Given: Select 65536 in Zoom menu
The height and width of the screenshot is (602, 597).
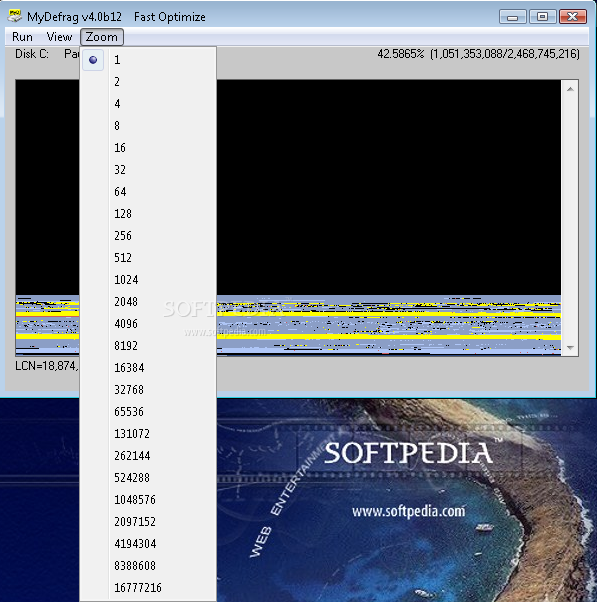Looking at the screenshot, I should click(x=148, y=412).
